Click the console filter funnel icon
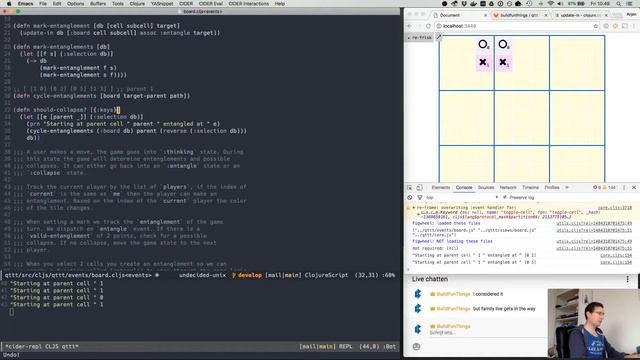 tap(419, 198)
